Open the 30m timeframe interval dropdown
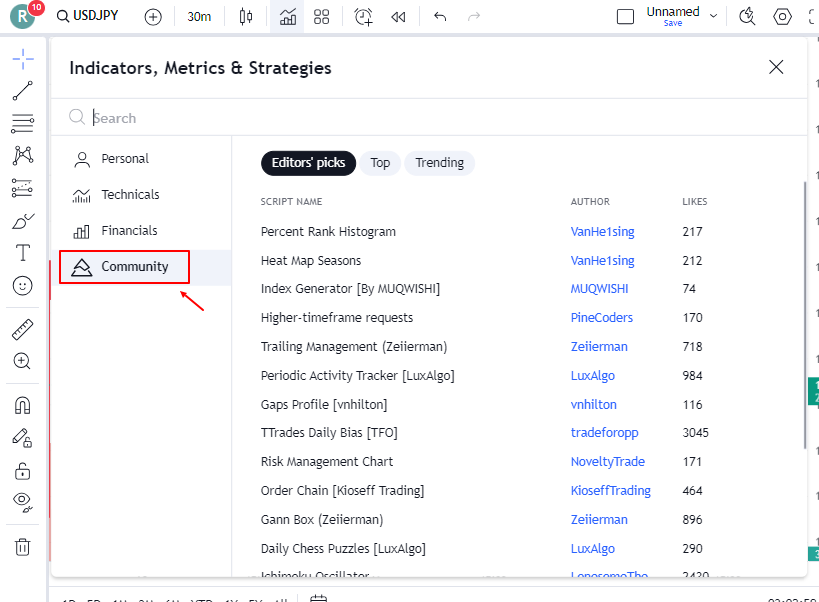The height and width of the screenshot is (602, 819). tap(199, 16)
